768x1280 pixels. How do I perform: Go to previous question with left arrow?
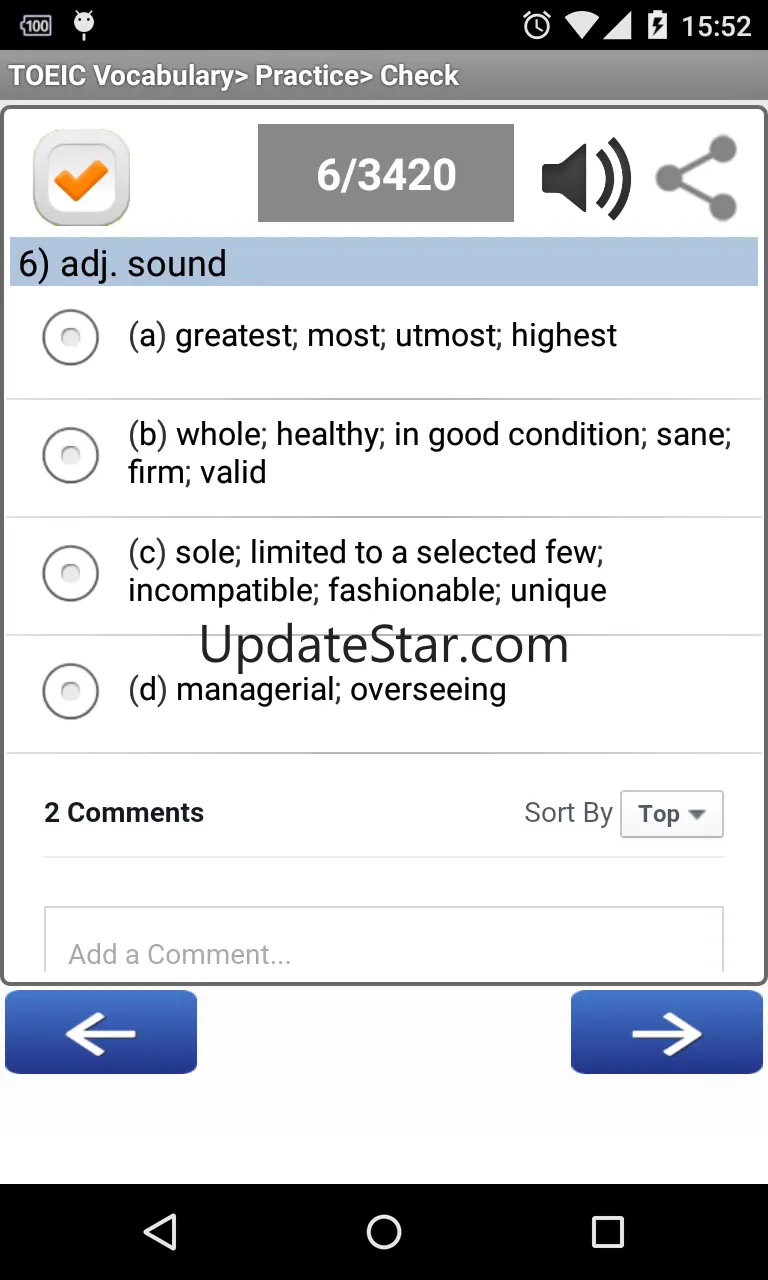[x=101, y=1032]
